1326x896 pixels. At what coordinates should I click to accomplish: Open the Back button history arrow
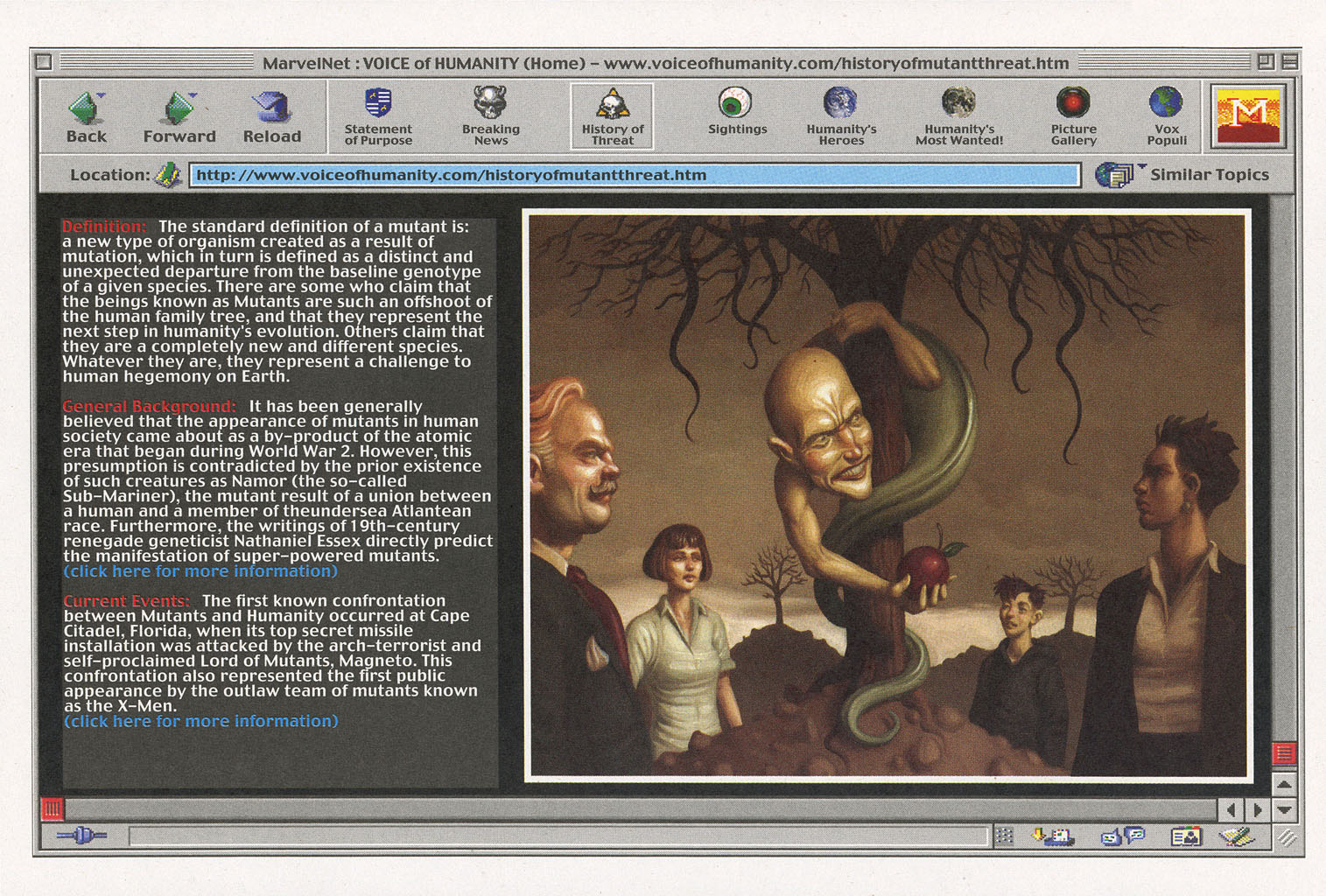click(102, 95)
